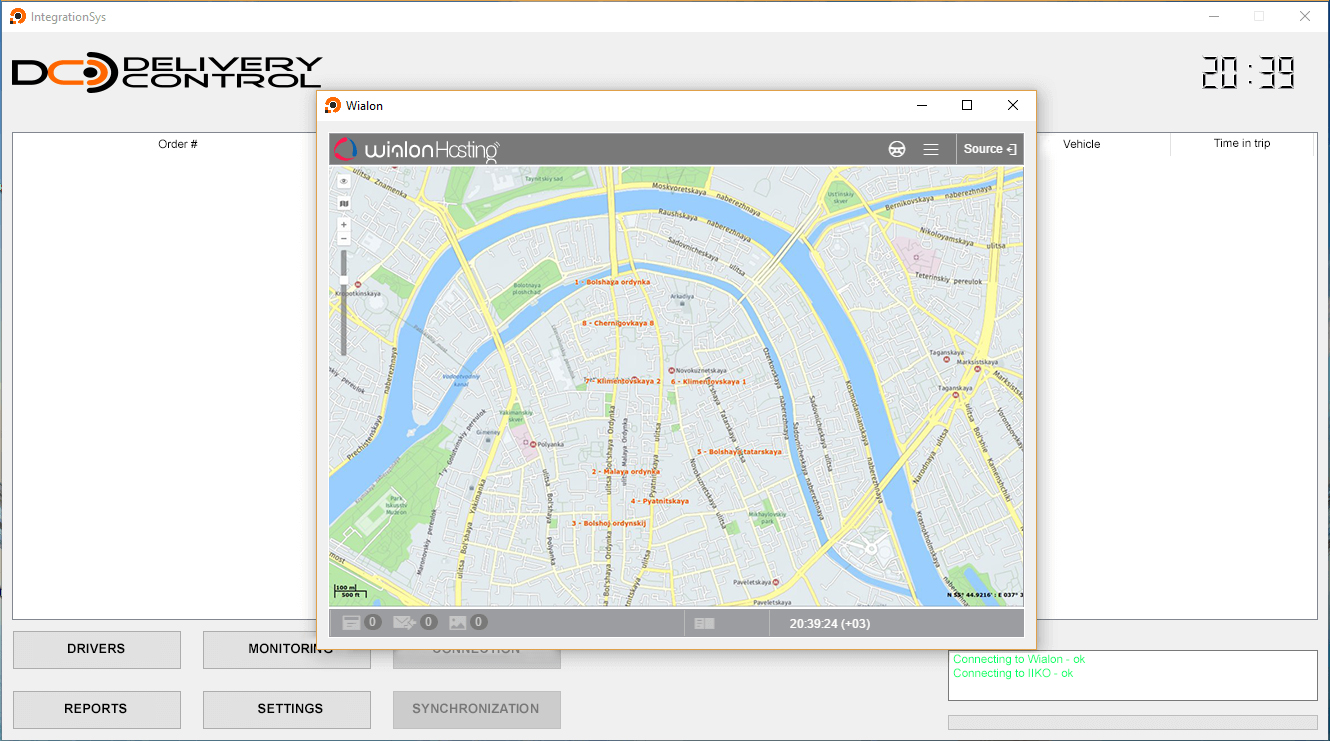Click the Source logout button

click(x=989, y=149)
